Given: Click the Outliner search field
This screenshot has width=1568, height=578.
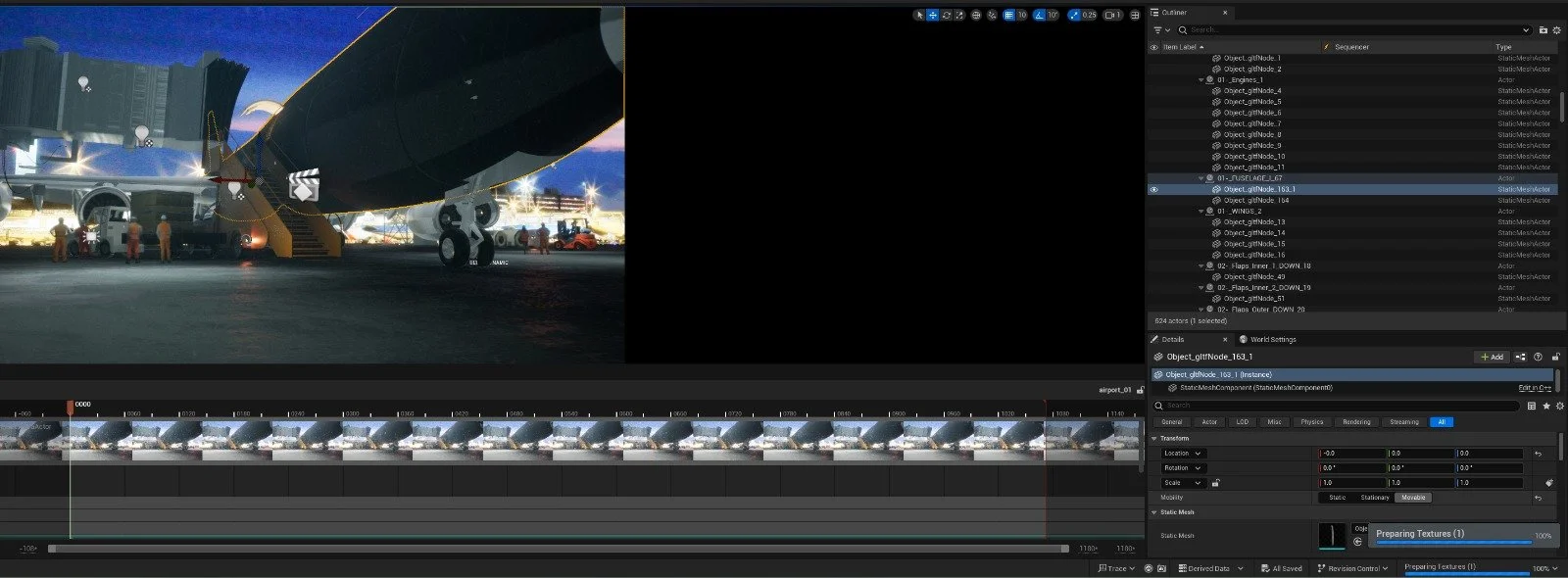Looking at the screenshot, I should (1354, 30).
